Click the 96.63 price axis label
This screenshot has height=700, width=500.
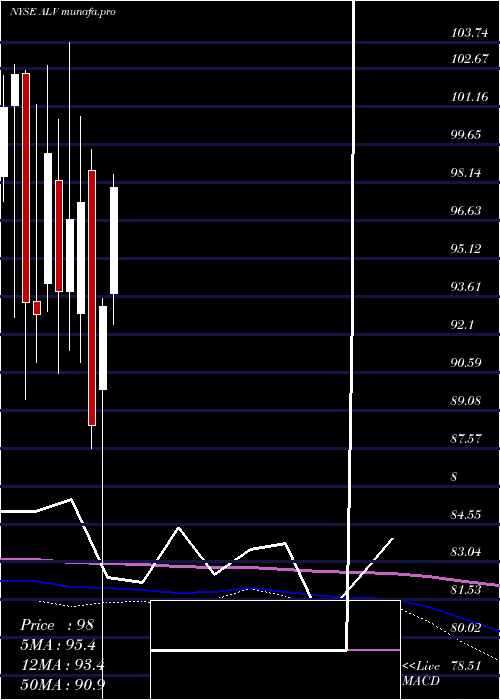tap(466, 210)
